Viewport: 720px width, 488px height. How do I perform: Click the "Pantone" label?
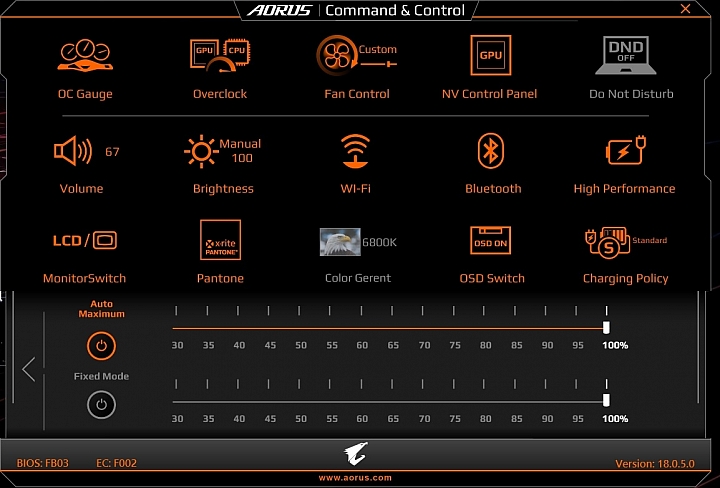coord(220,278)
